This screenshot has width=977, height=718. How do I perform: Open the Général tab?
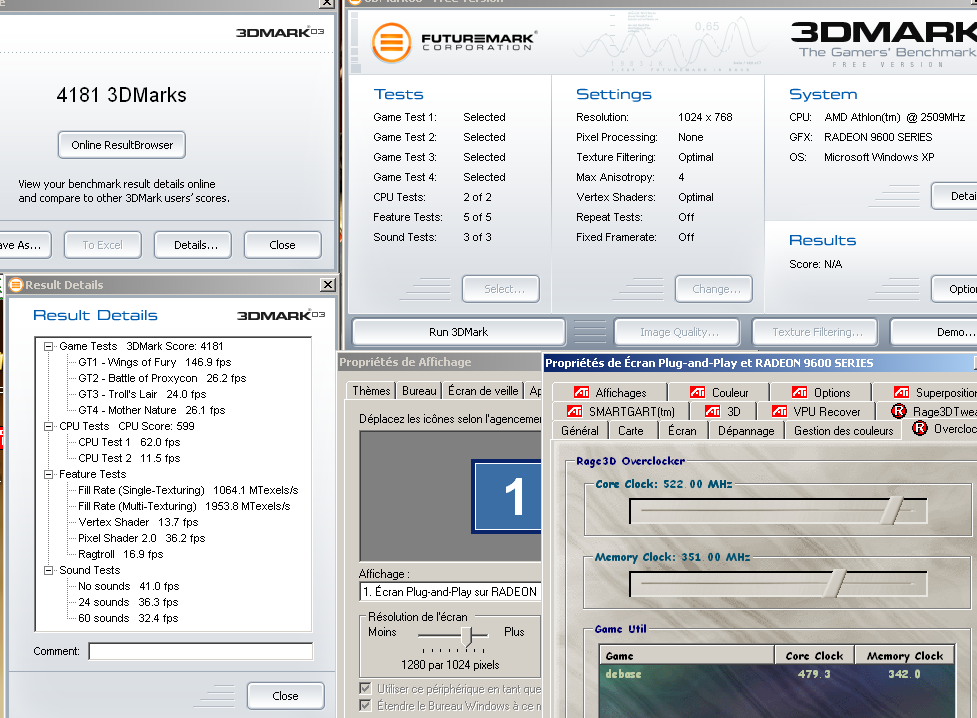point(579,431)
